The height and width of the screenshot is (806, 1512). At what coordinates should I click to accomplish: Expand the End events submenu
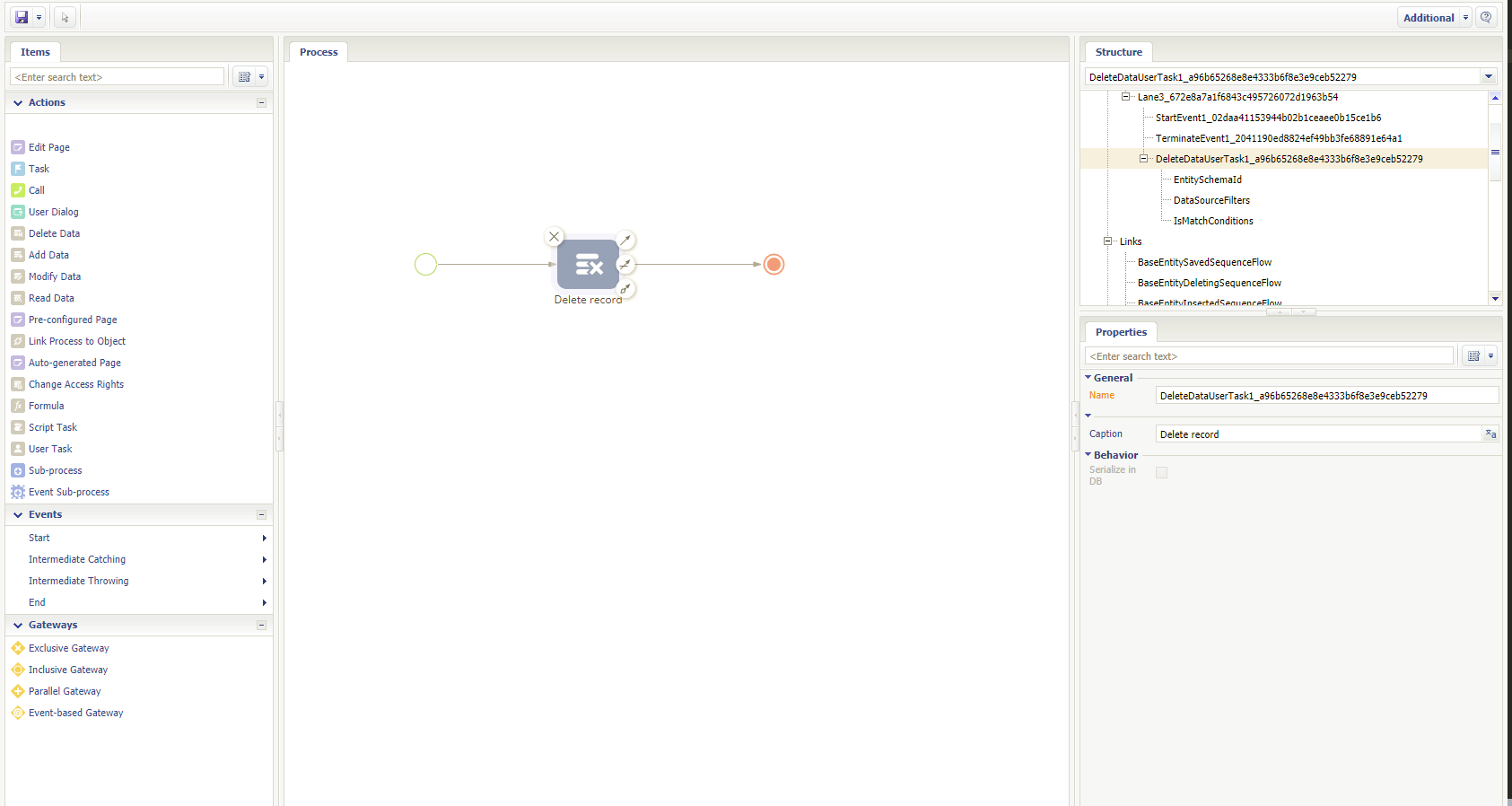(264, 602)
